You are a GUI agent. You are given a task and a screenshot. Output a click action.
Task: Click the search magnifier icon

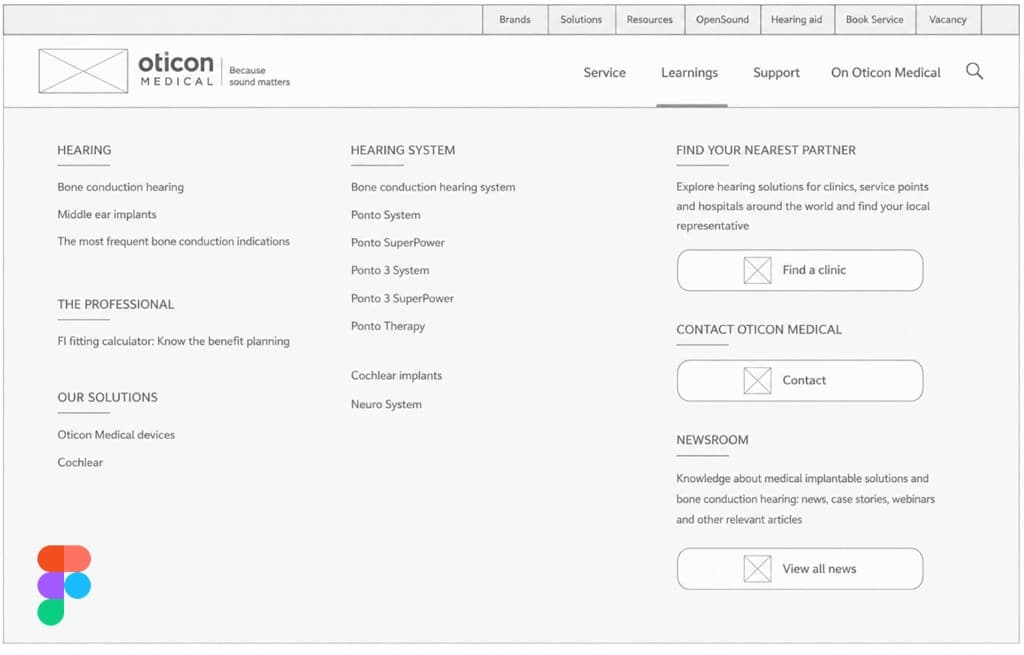[974, 71]
